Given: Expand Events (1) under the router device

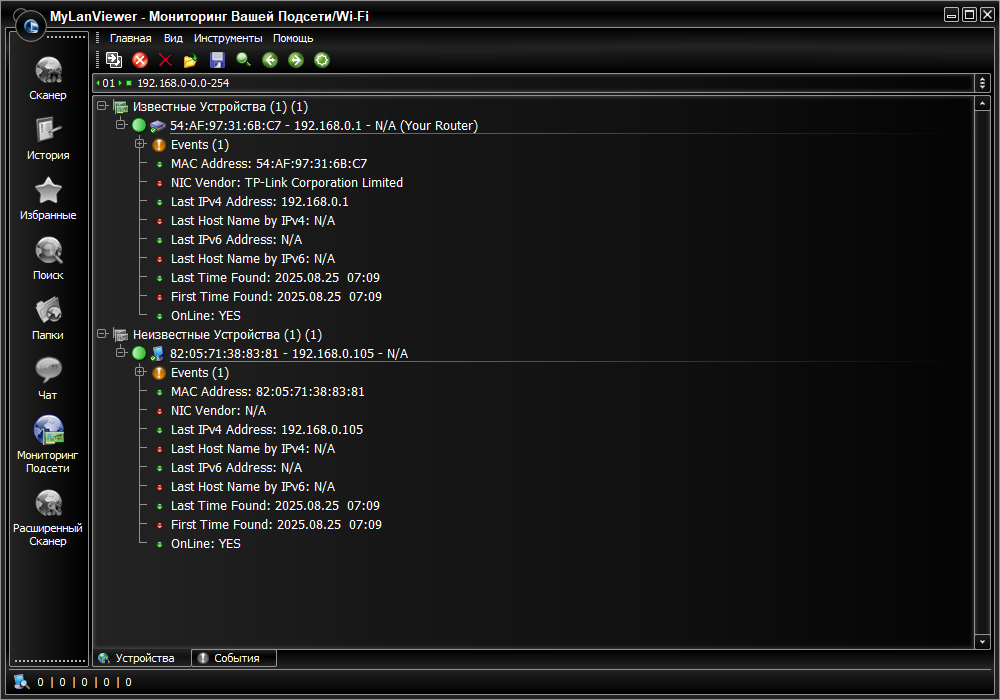Looking at the screenshot, I should [x=140, y=144].
